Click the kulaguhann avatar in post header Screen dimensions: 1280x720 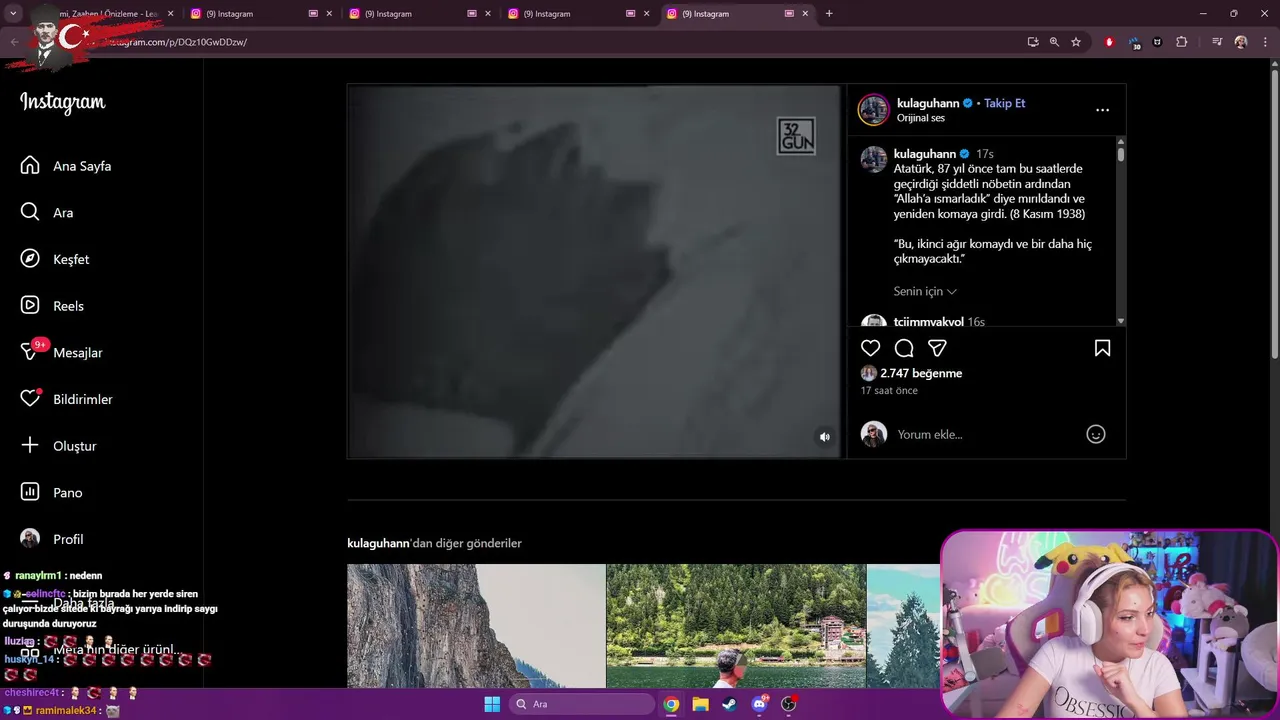[873, 110]
